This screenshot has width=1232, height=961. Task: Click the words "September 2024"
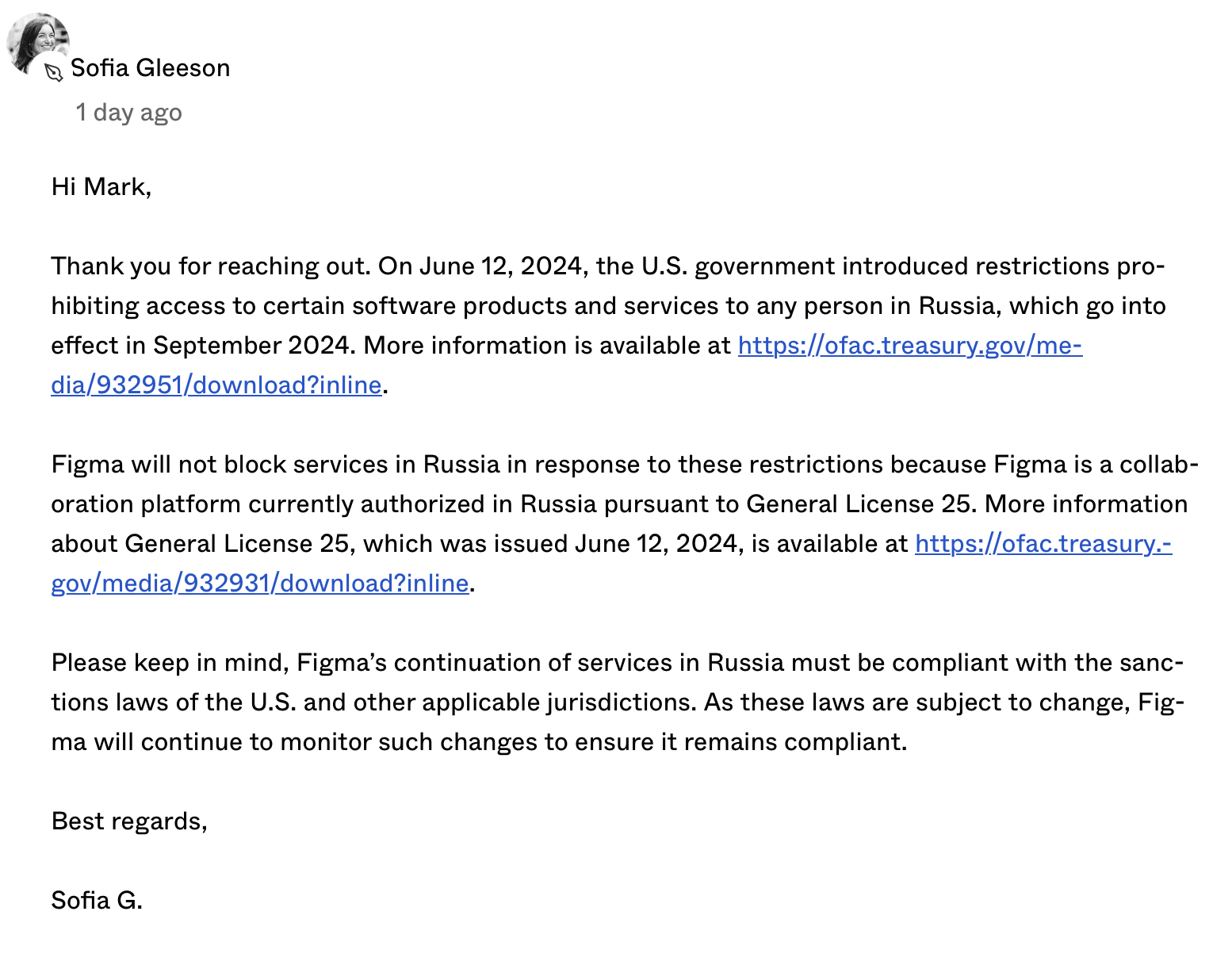251,346
